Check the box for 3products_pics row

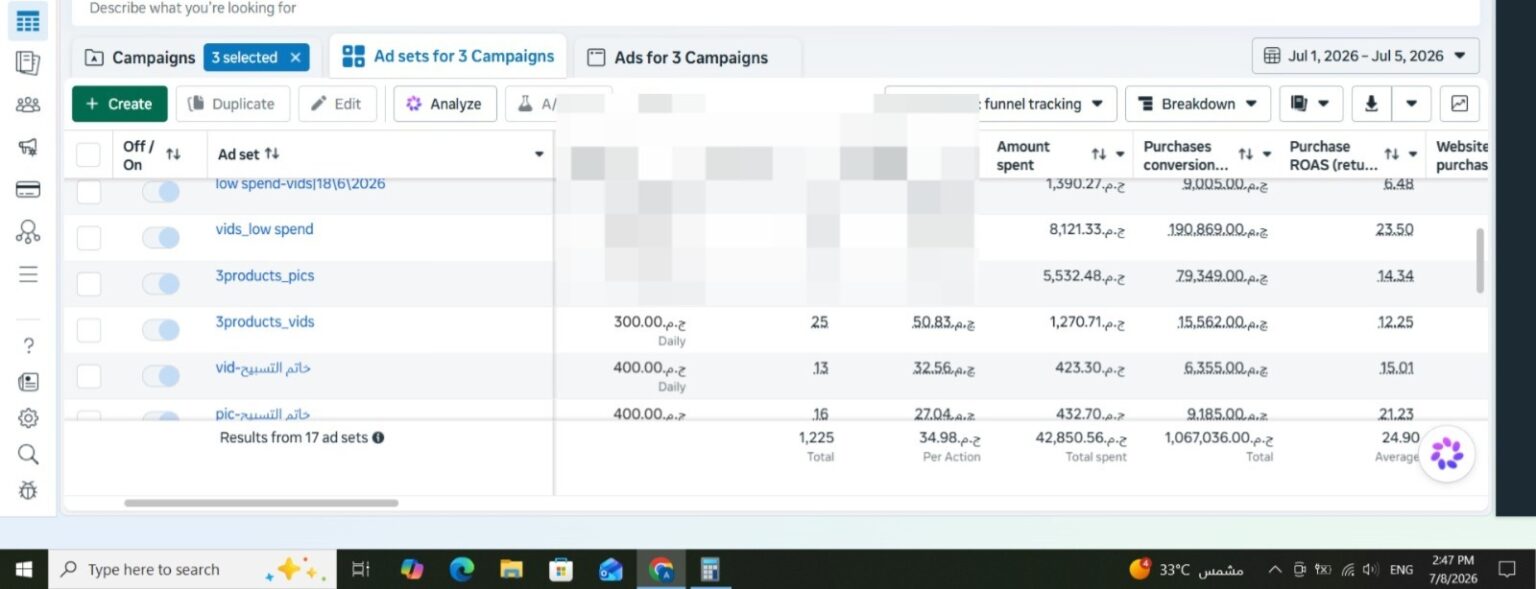(89, 284)
